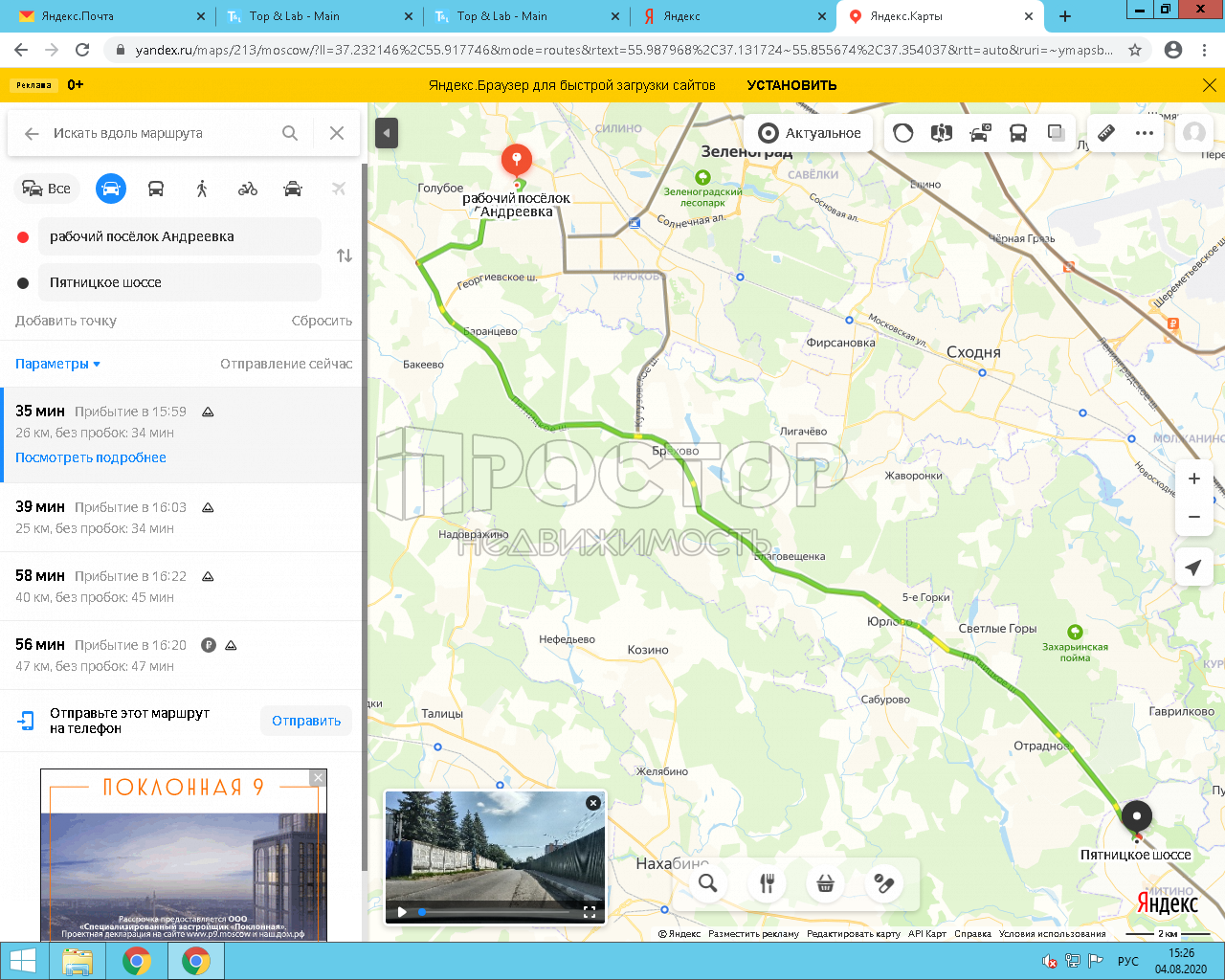The image size is (1225, 980).
Task: Open the map layers type selector
Action: point(1057,133)
